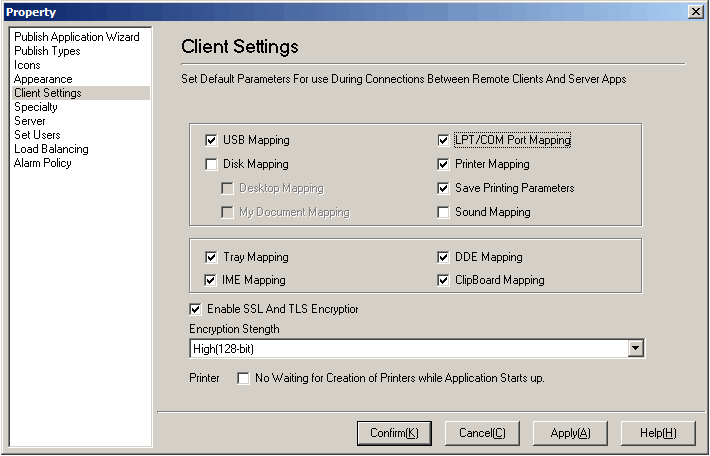This screenshot has height=456, width=710.
Task: Open the Encryption Strength dropdown arrow
Action: pyautogui.click(x=635, y=348)
